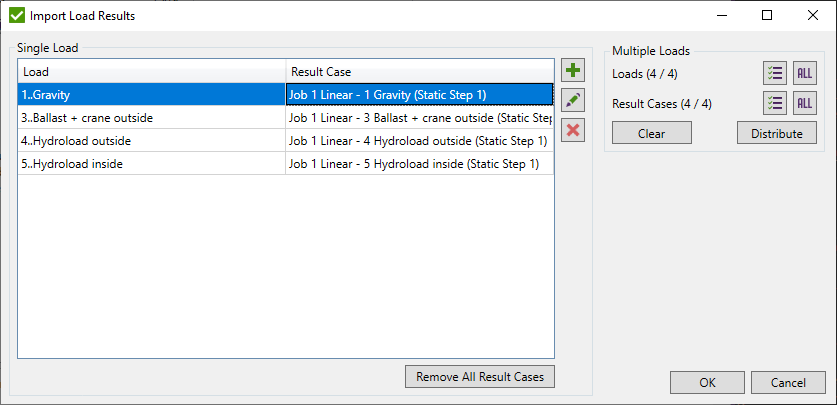The width and height of the screenshot is (837, 405).
Task: Click the Load column header
Action: 150,72
